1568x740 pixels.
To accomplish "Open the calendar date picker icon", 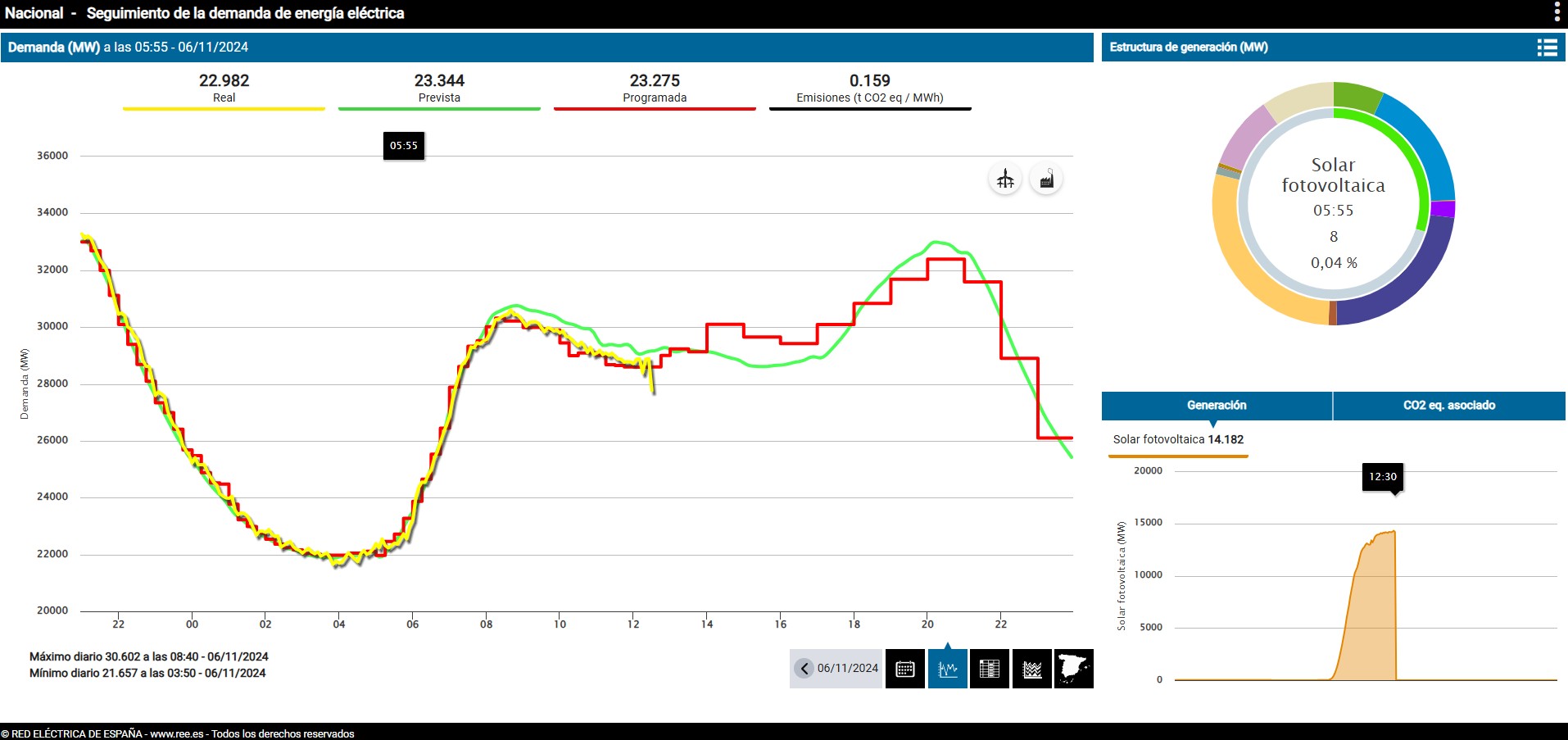I will (x=905, y=669).
